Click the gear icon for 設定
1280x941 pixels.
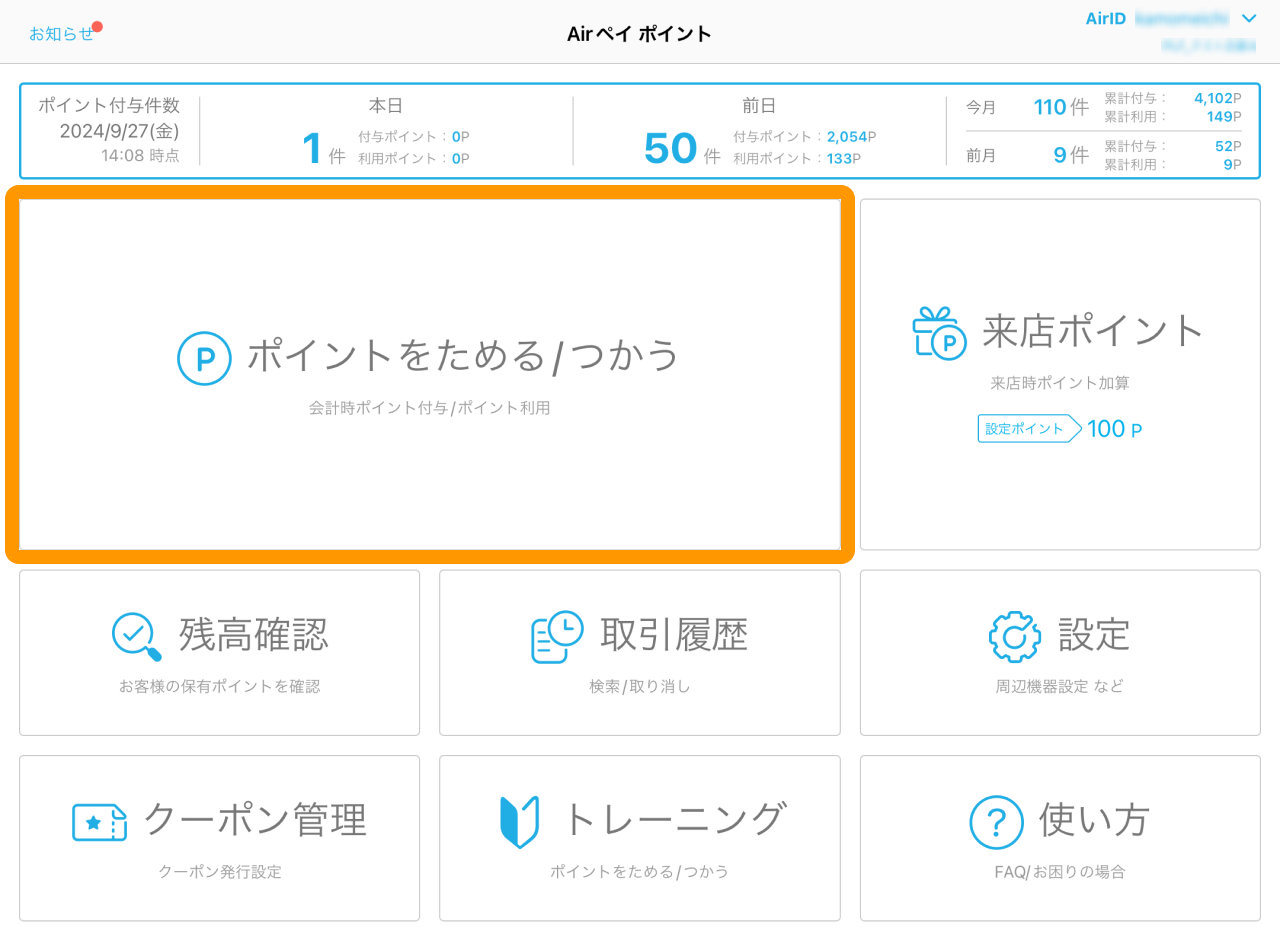click(x=1015, y=636)
